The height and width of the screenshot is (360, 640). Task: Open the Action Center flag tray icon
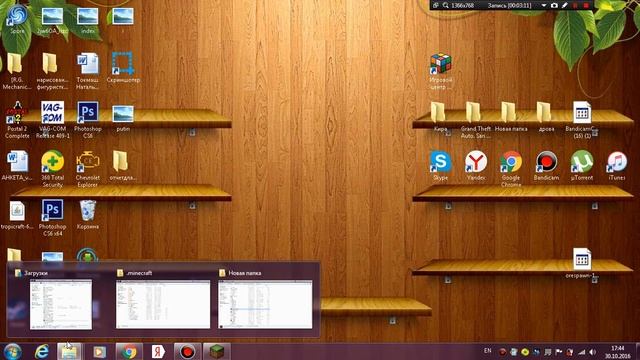click(x=559, y=352)
